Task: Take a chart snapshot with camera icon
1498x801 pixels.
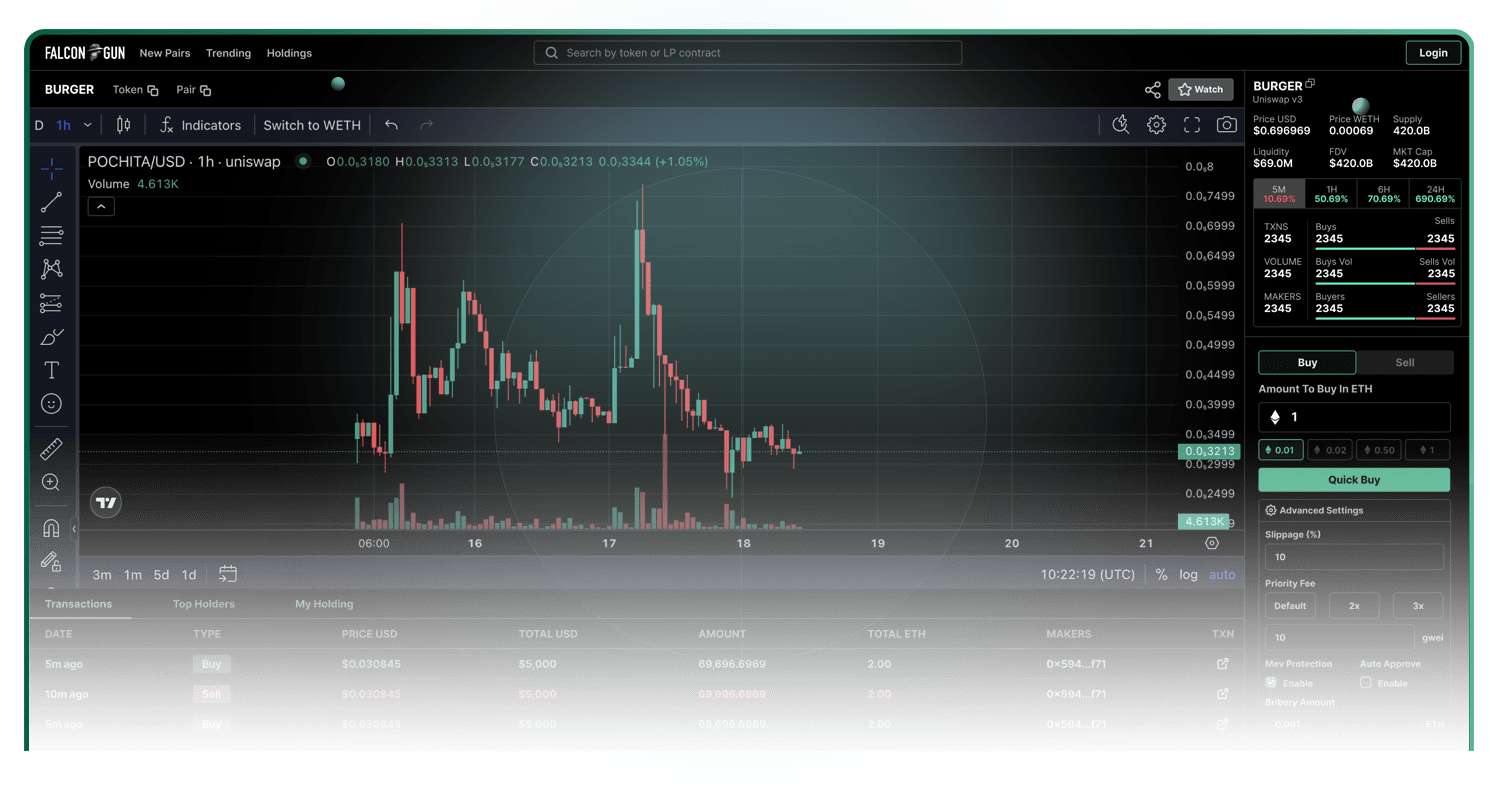Action: point(1226,125)
